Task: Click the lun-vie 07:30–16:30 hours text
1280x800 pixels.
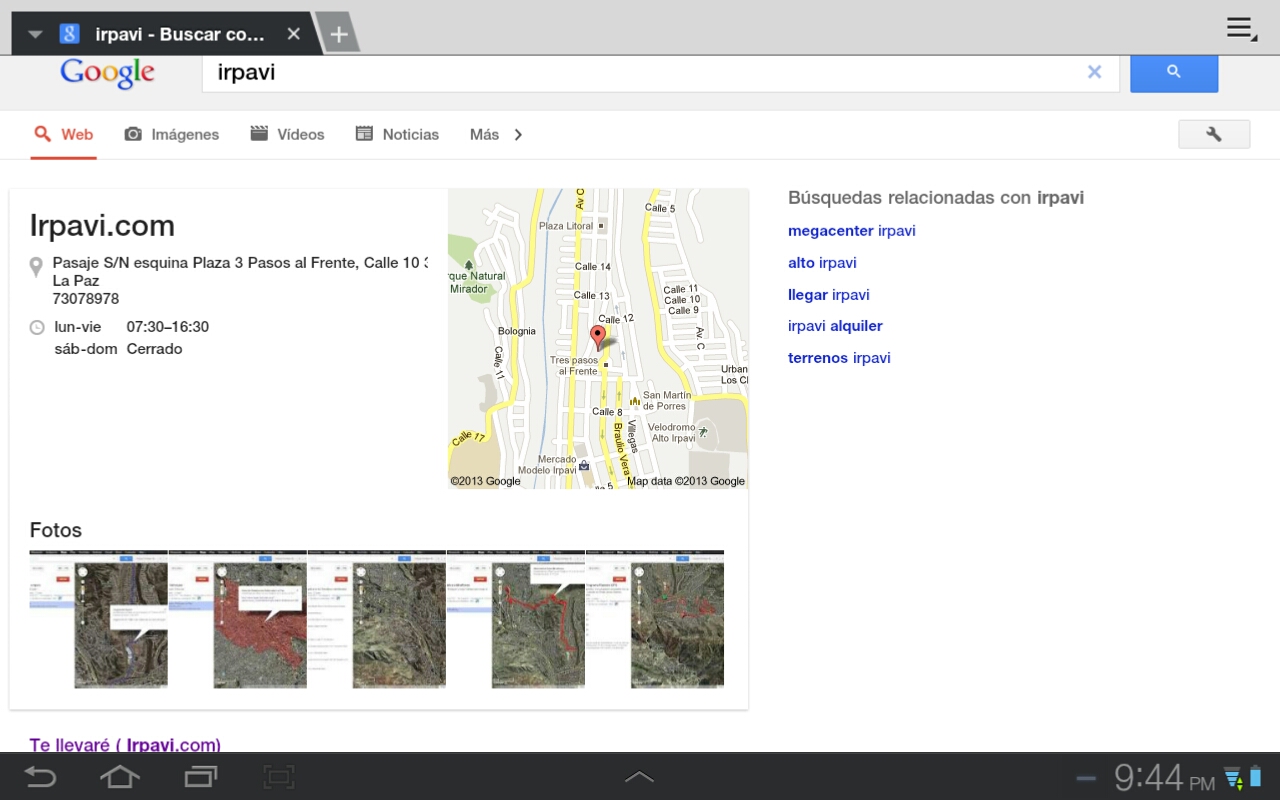Action: tap(131, 327)
